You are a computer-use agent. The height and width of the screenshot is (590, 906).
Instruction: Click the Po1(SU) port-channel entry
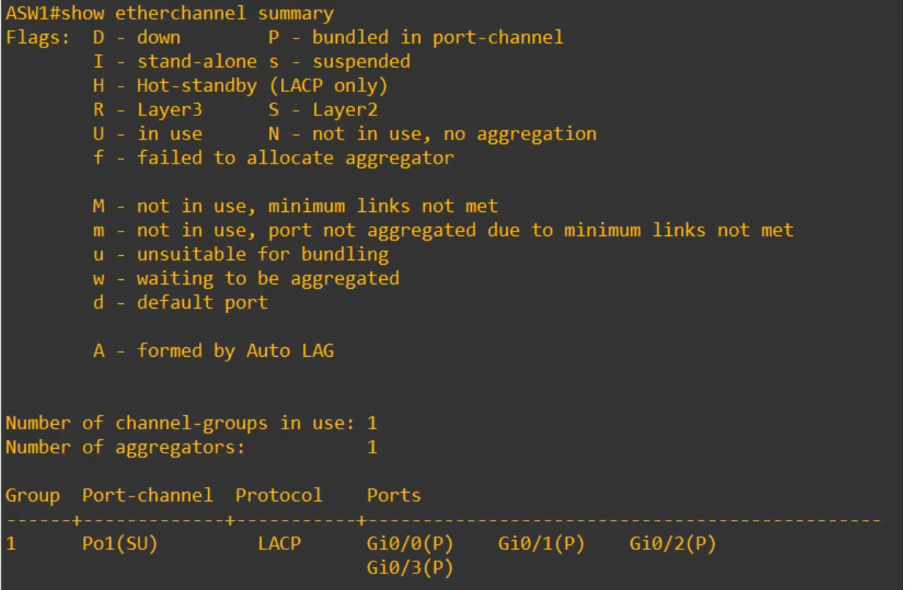pos(120,544)
